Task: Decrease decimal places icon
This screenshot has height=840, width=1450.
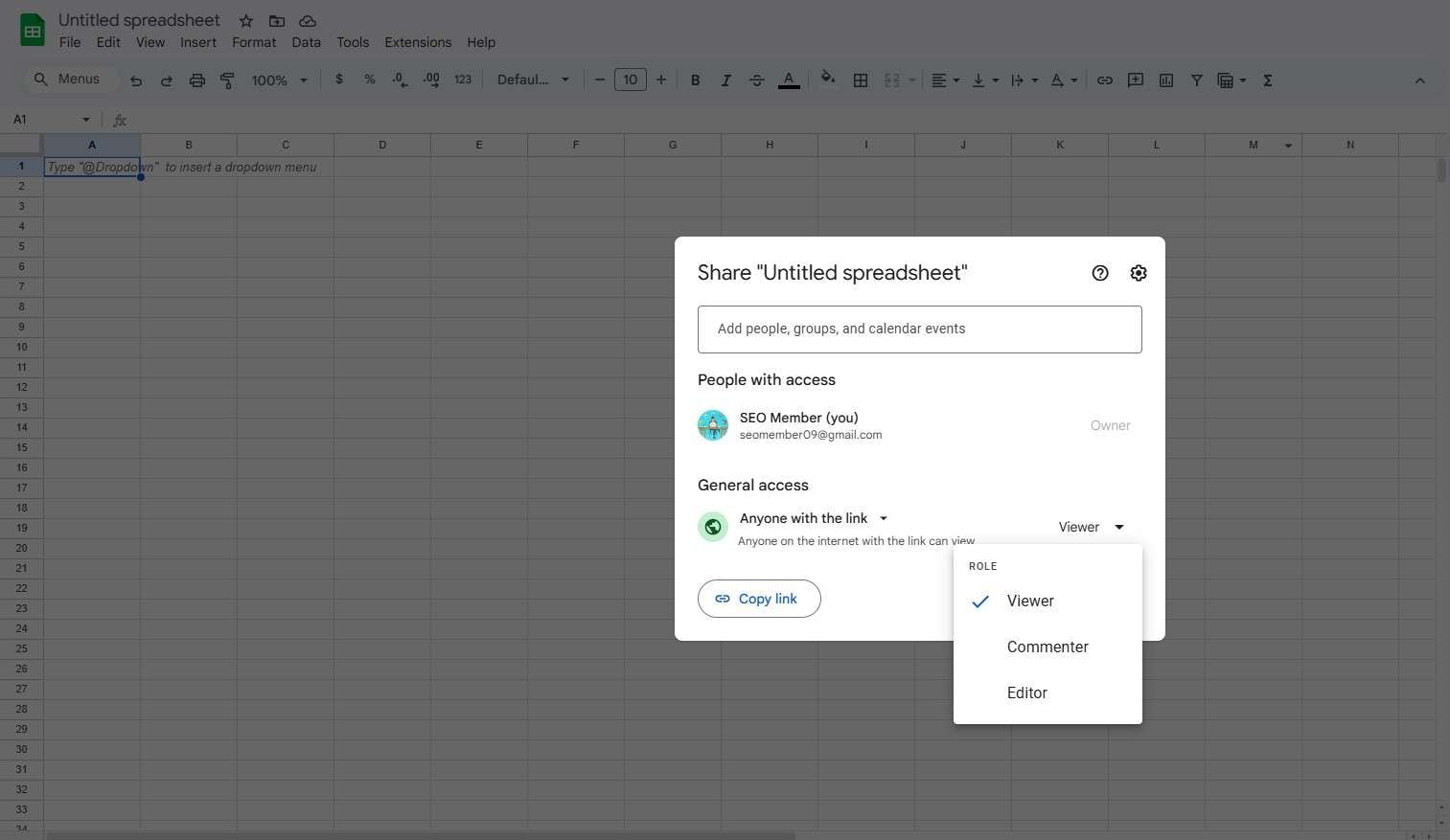Action: pos(401,79)
